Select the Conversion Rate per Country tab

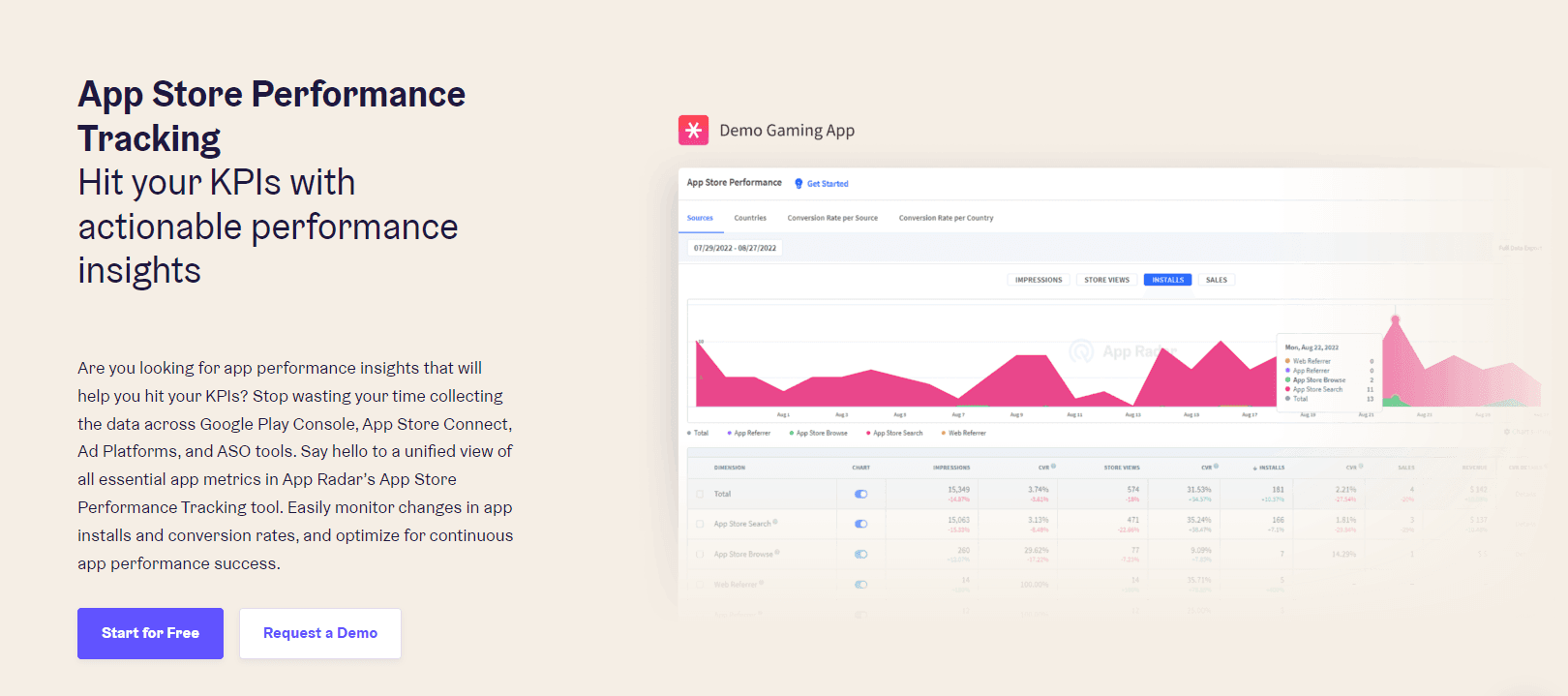pyautogui.click(x=946, y=218)
